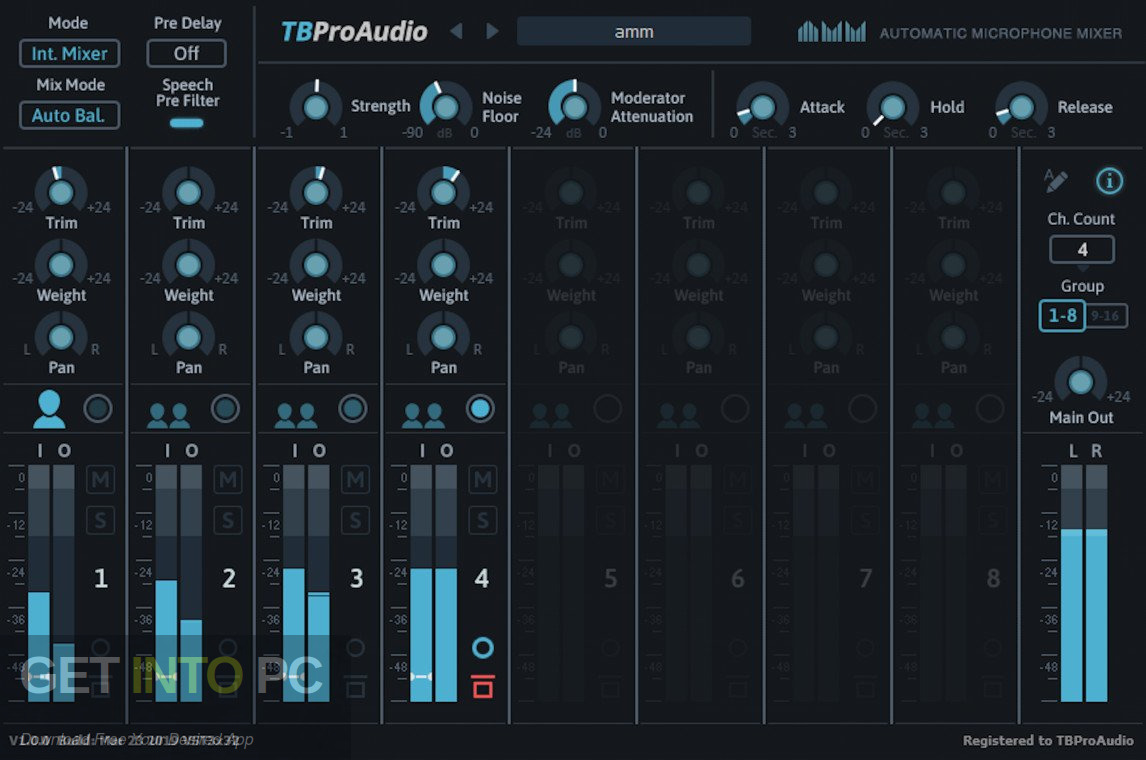1146x760 pixels.
Task: Click the Moderator Attenuation knob
Action: coord(574,107)
